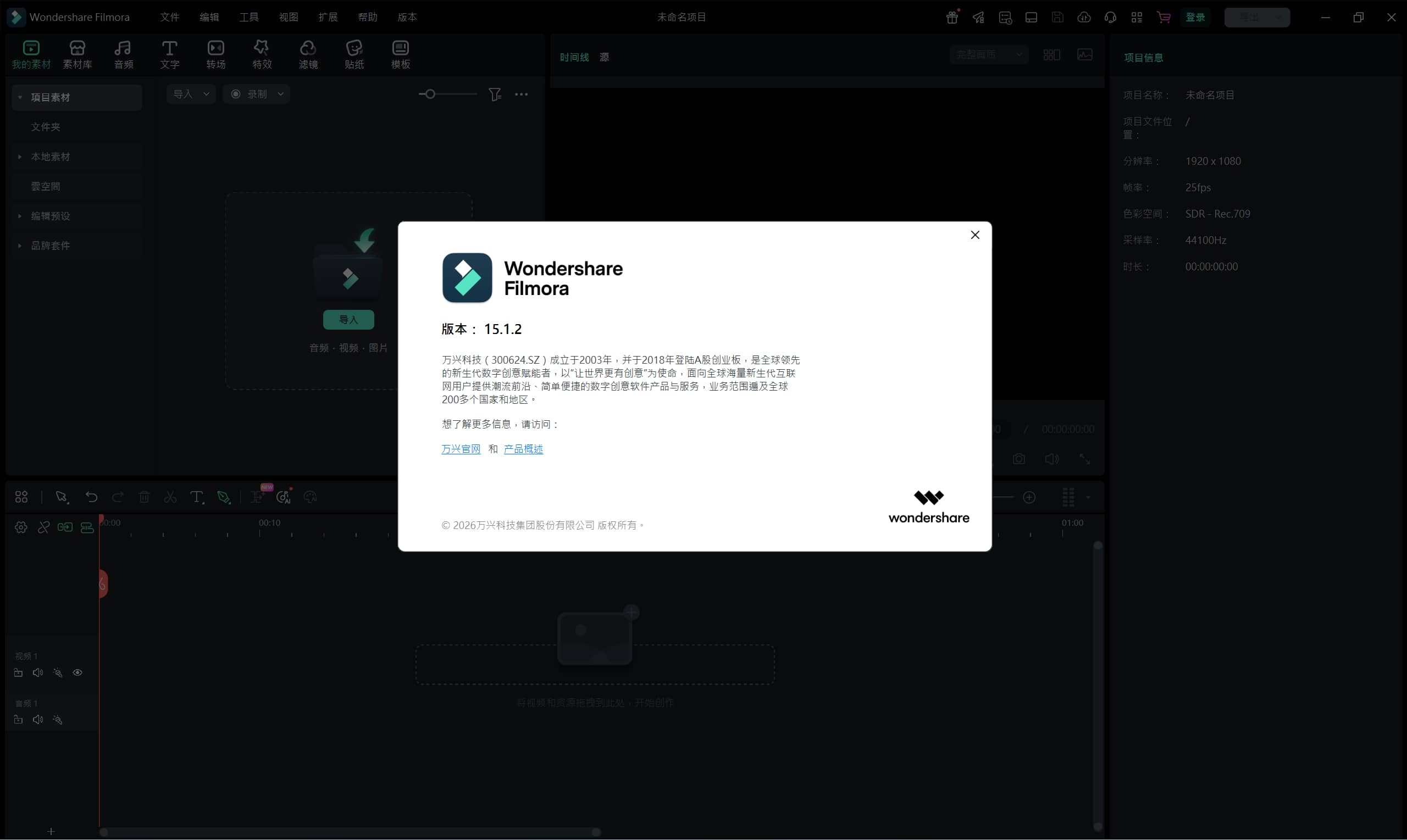Switch to the 源 tab
This screenshot has width=1407, height=840.
(x=604, y=57)
